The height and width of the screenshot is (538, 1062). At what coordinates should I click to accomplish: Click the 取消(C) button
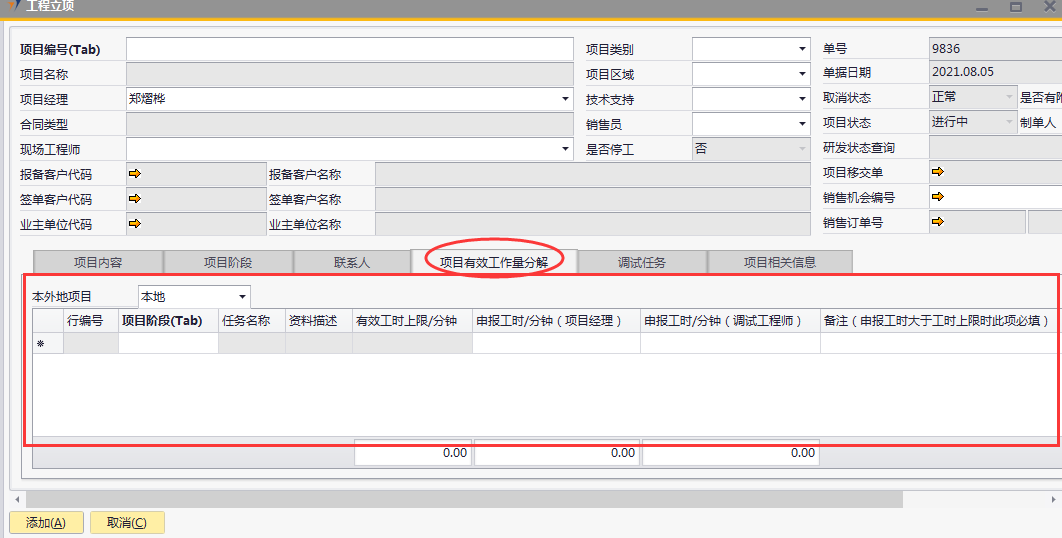[127, 523]
